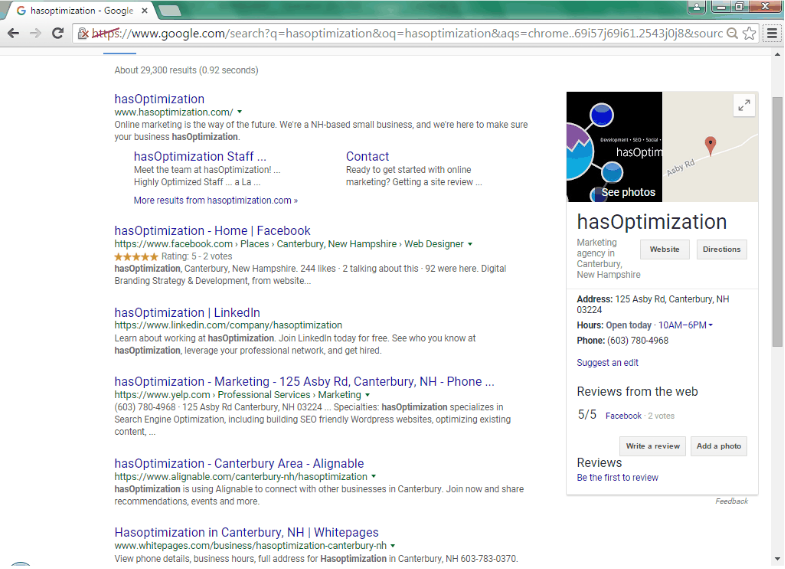The image size is (785, 569).
Task: Expand the dropdown arrow beside the Whitepages result URL
Action: pyautogui.click(x=392, y=545)
